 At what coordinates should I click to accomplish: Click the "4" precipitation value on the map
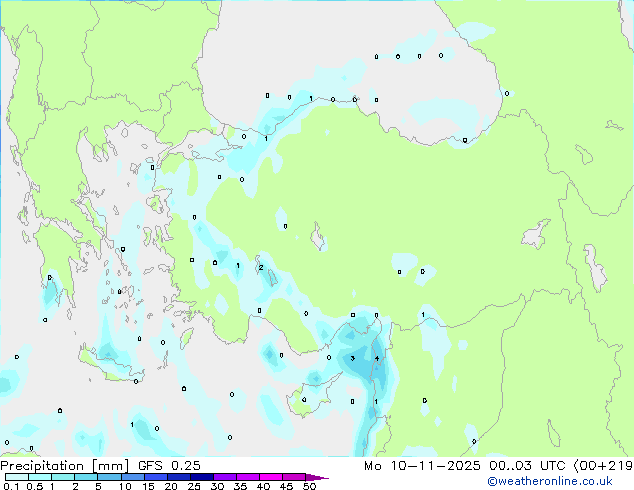377,358
